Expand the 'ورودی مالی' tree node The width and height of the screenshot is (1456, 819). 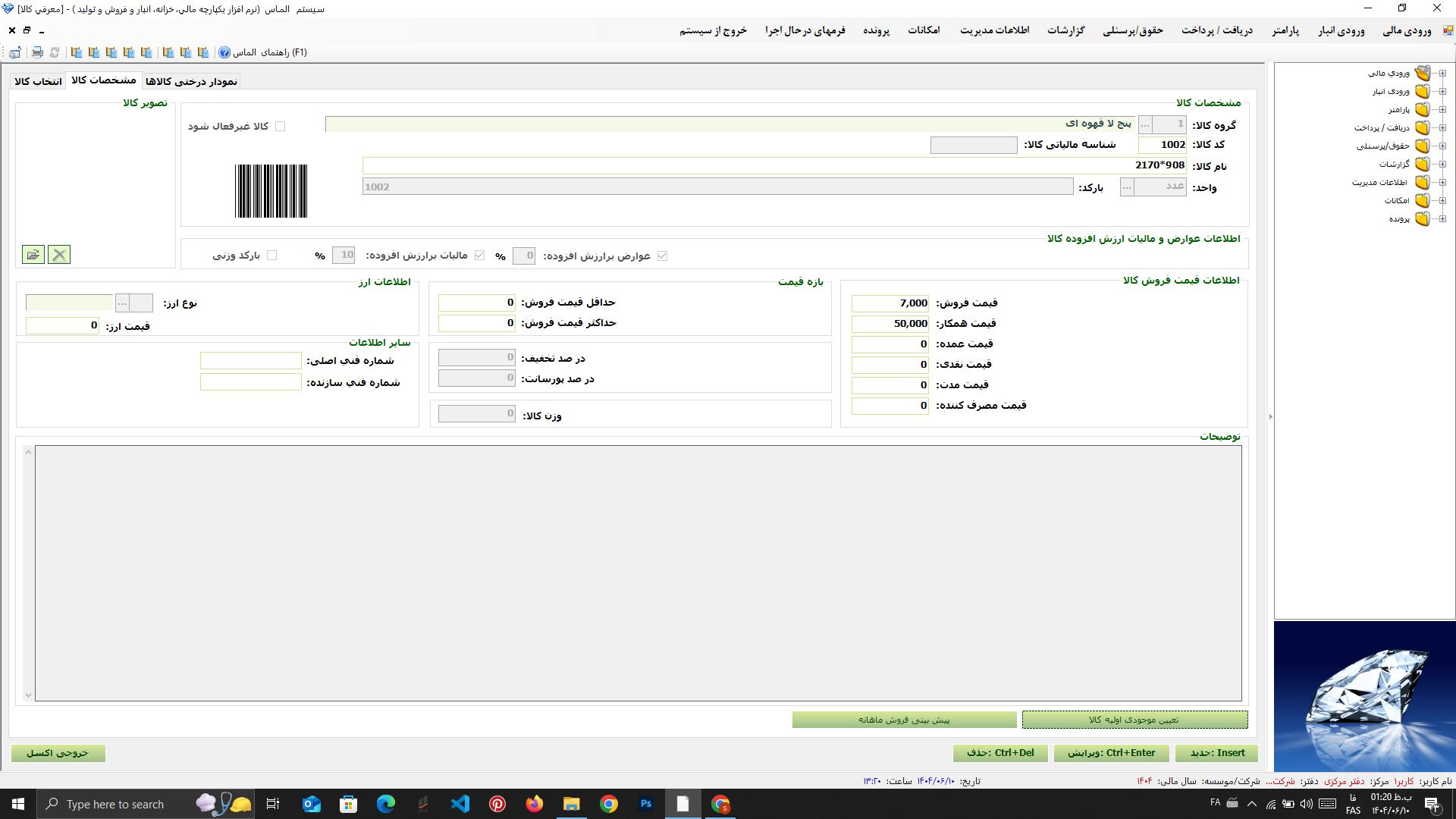1442,74
